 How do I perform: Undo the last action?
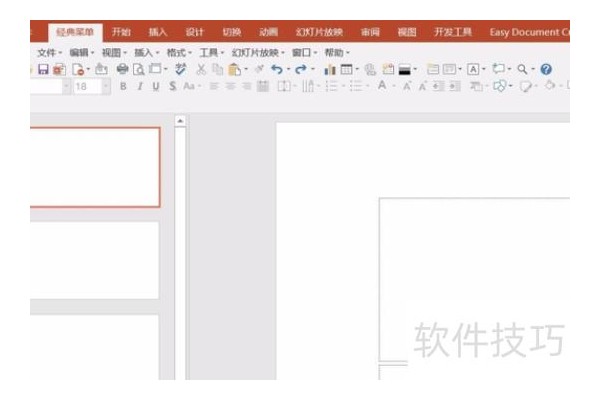pos(277,69)
